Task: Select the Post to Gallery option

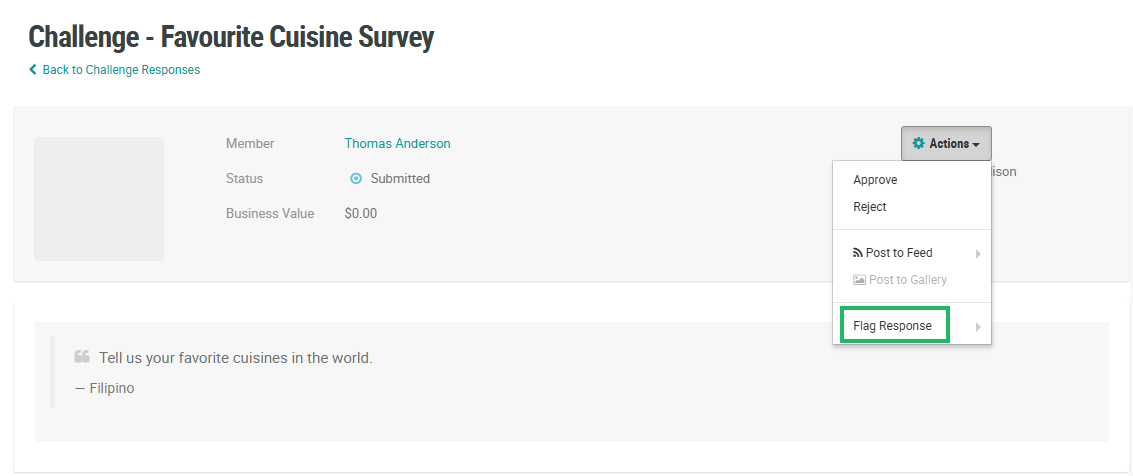Action: pos(907,280)
